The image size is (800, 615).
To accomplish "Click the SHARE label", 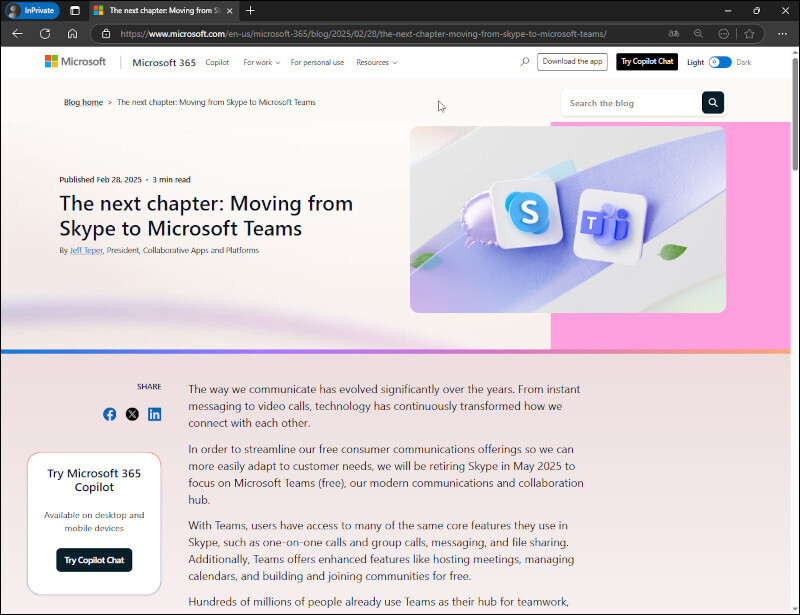I will point(149,386).
